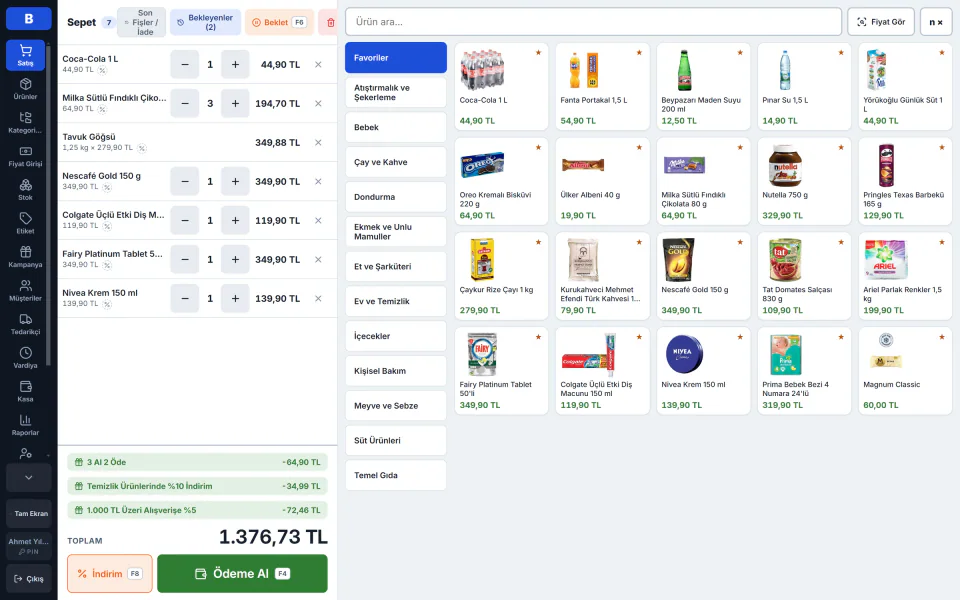Click the Tam Ekran fullscreen button

point(28,514)
